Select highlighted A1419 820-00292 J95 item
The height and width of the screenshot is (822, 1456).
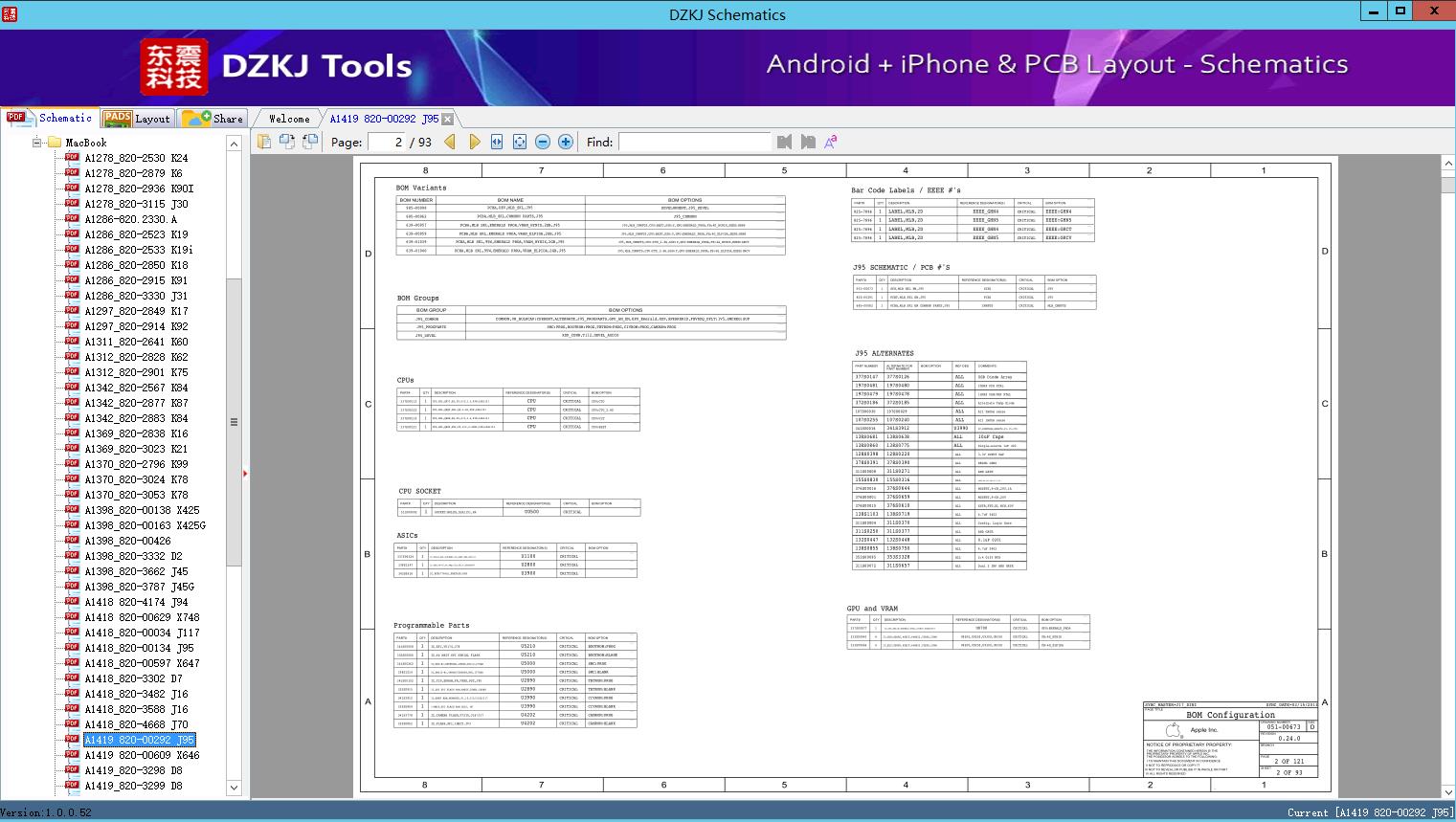(x=139, y=740)
